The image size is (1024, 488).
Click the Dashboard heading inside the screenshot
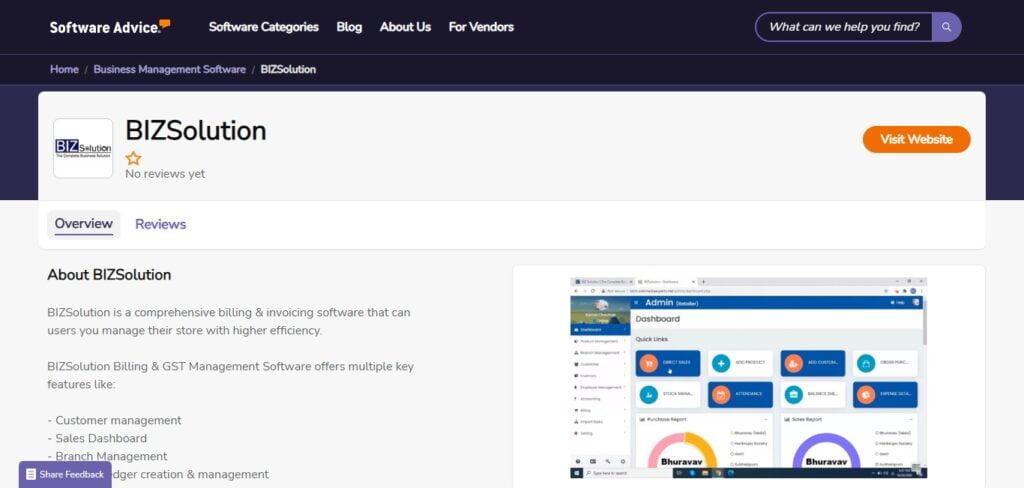click(x=658, y=319)
